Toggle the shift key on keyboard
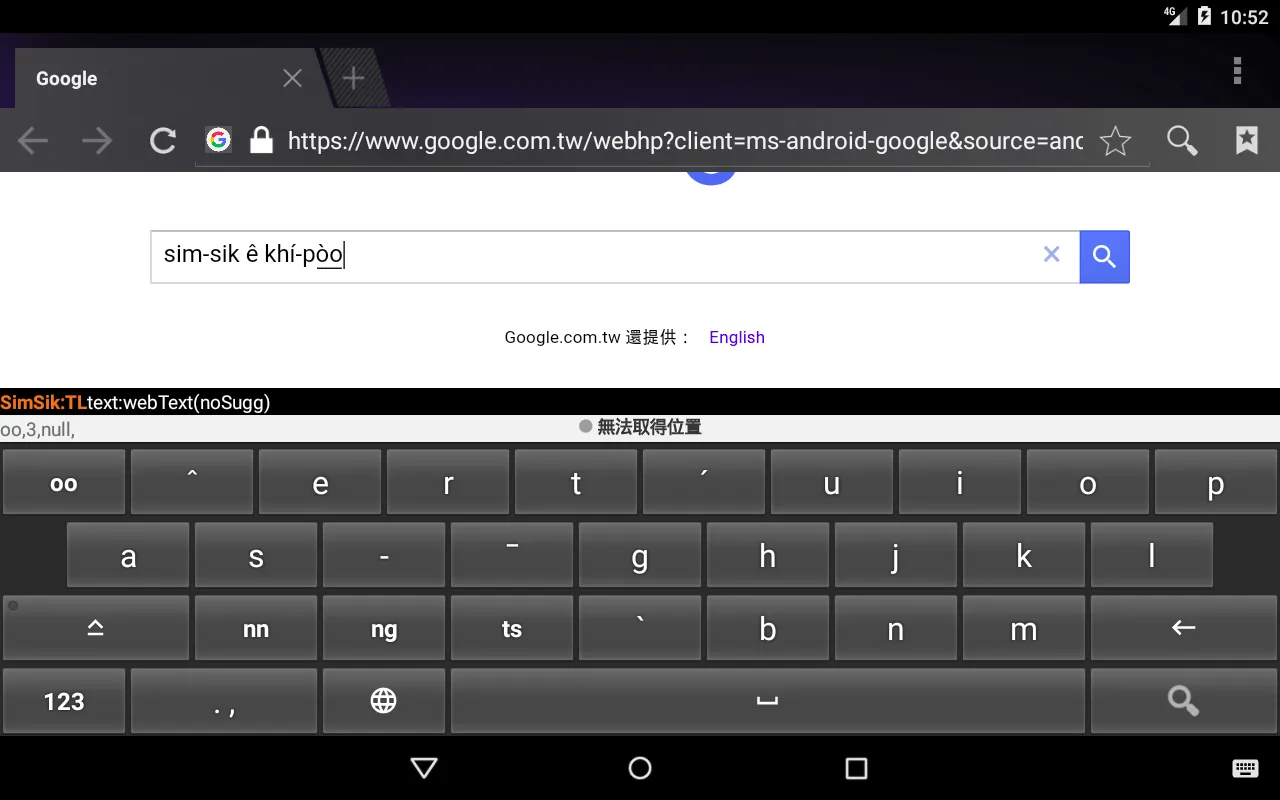The height and width of the screenshot is (800, 1280). [x=96, y=627]
